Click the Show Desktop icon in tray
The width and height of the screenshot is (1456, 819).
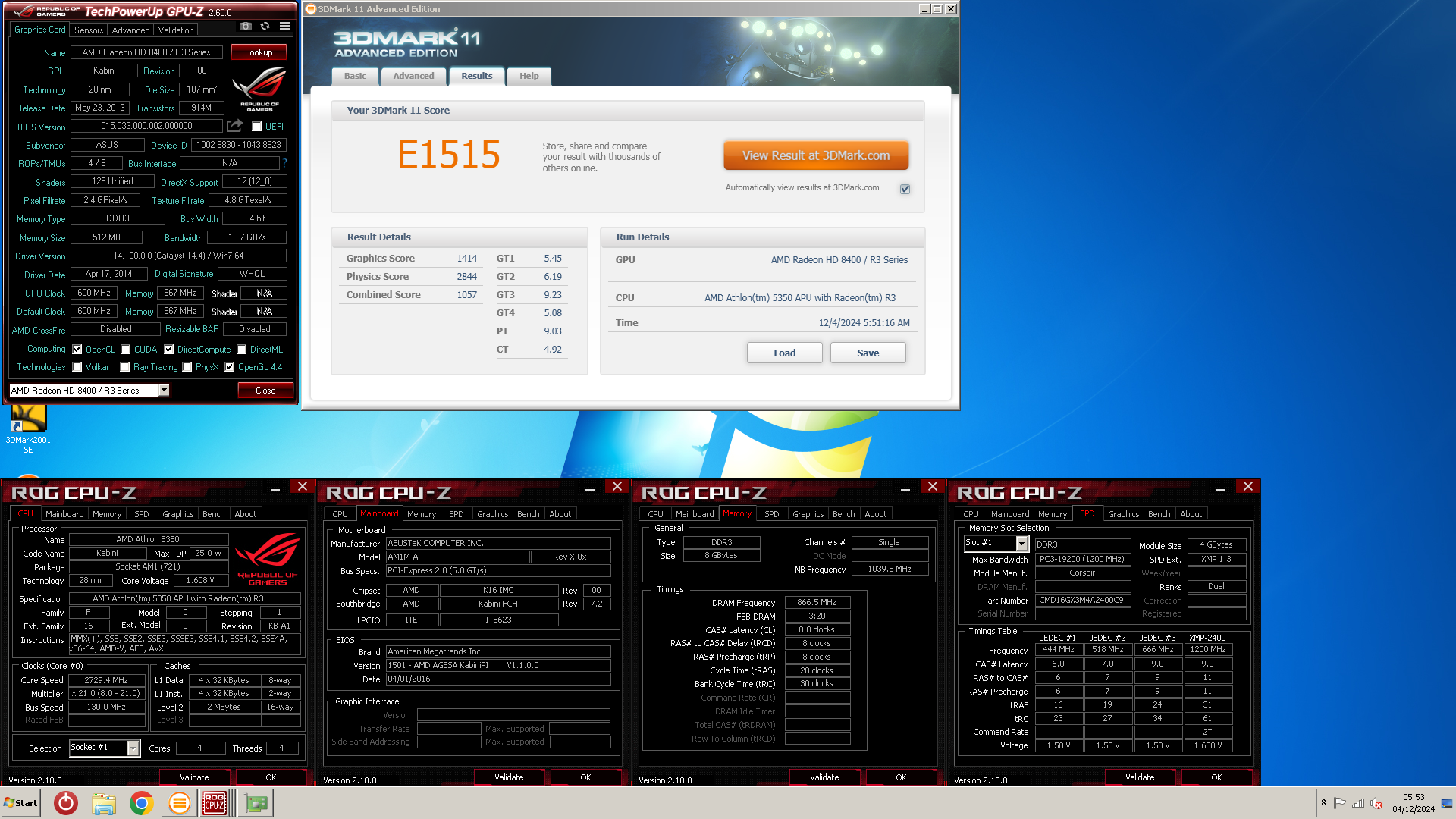[1447, 803]
